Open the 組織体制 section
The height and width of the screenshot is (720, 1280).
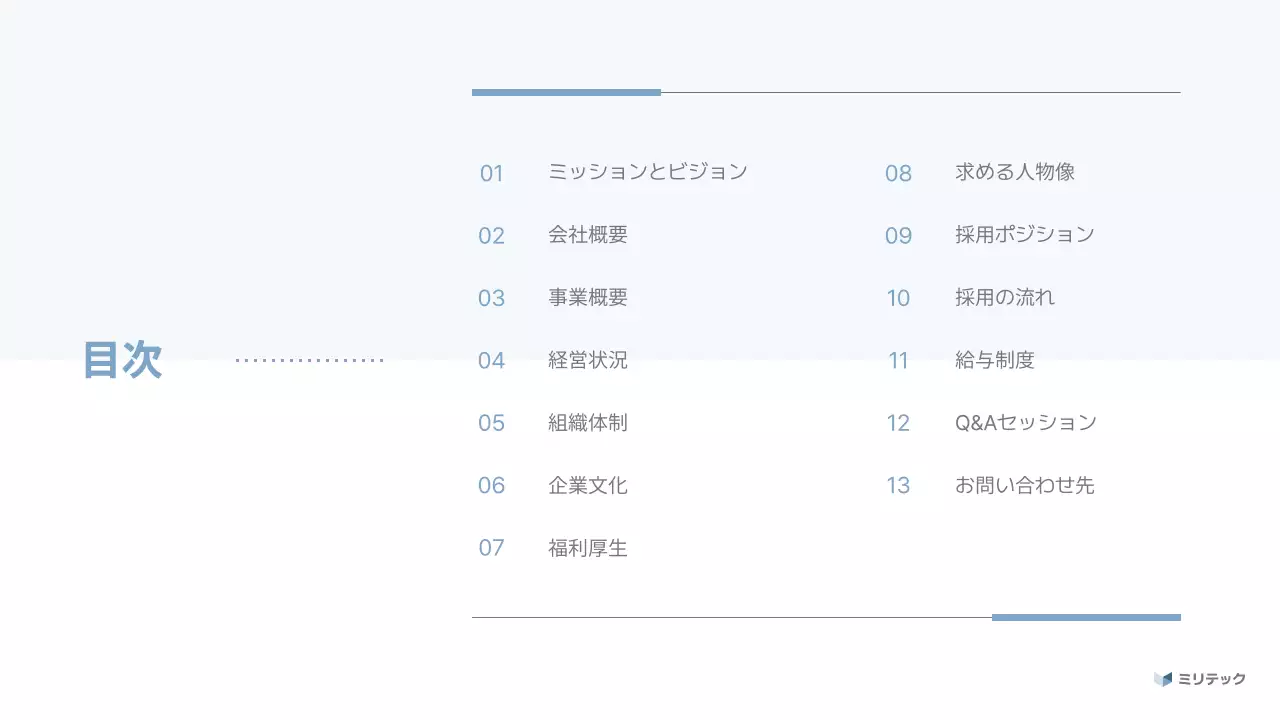pos(587,422)
